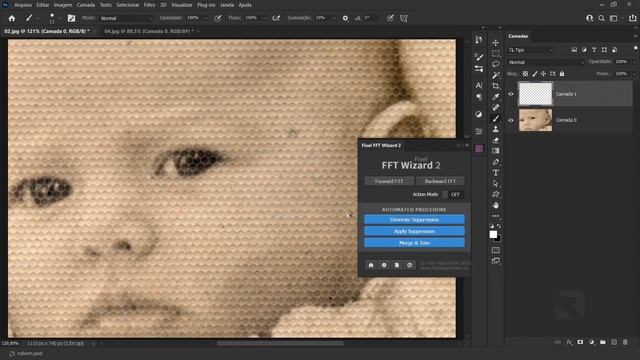The height and width of the screenshot is (360, 640).
Task: Select the Pen tool
Action: click(x=496, y=162)
